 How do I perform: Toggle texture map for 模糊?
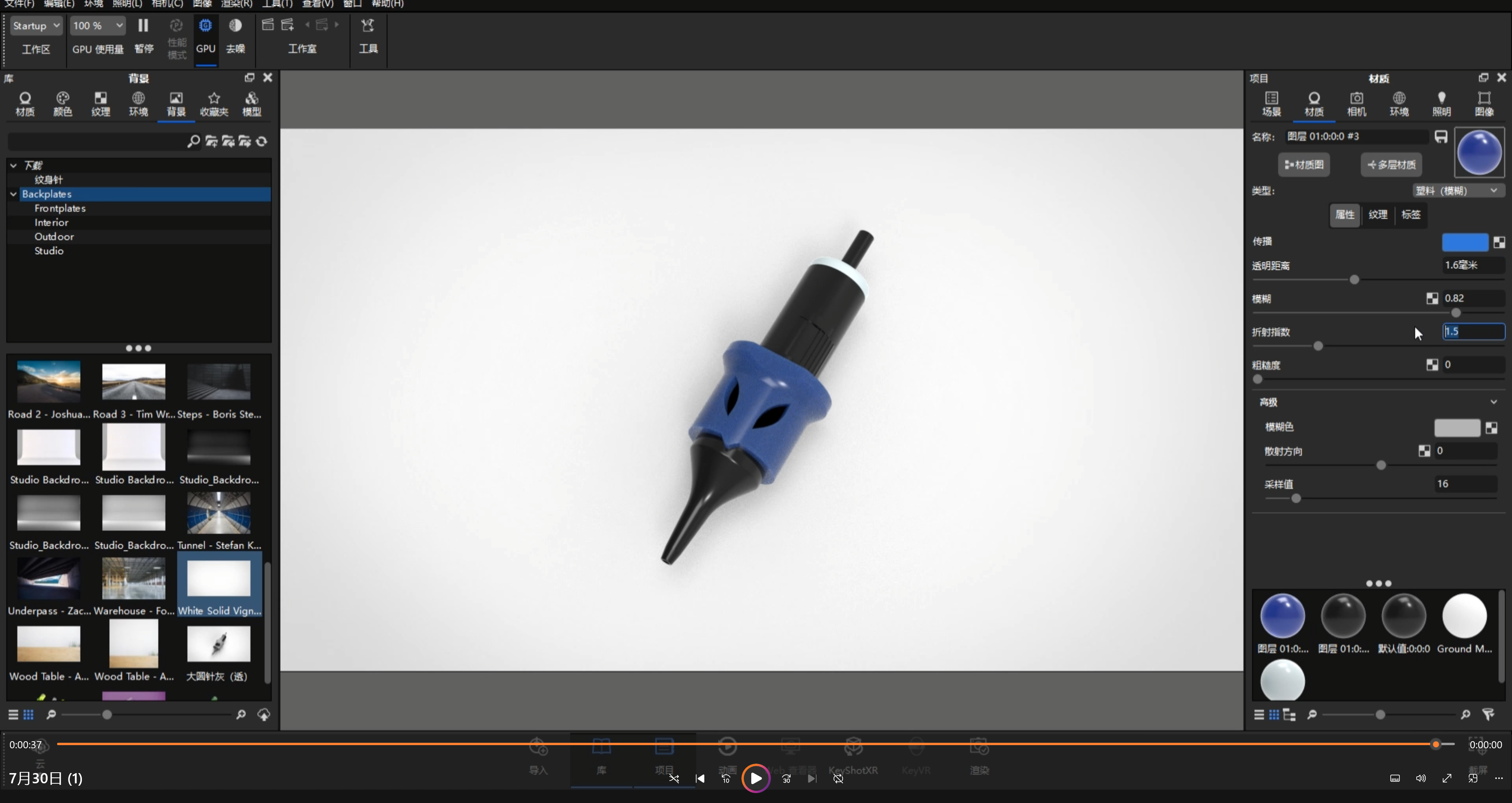click(1432, 299)
